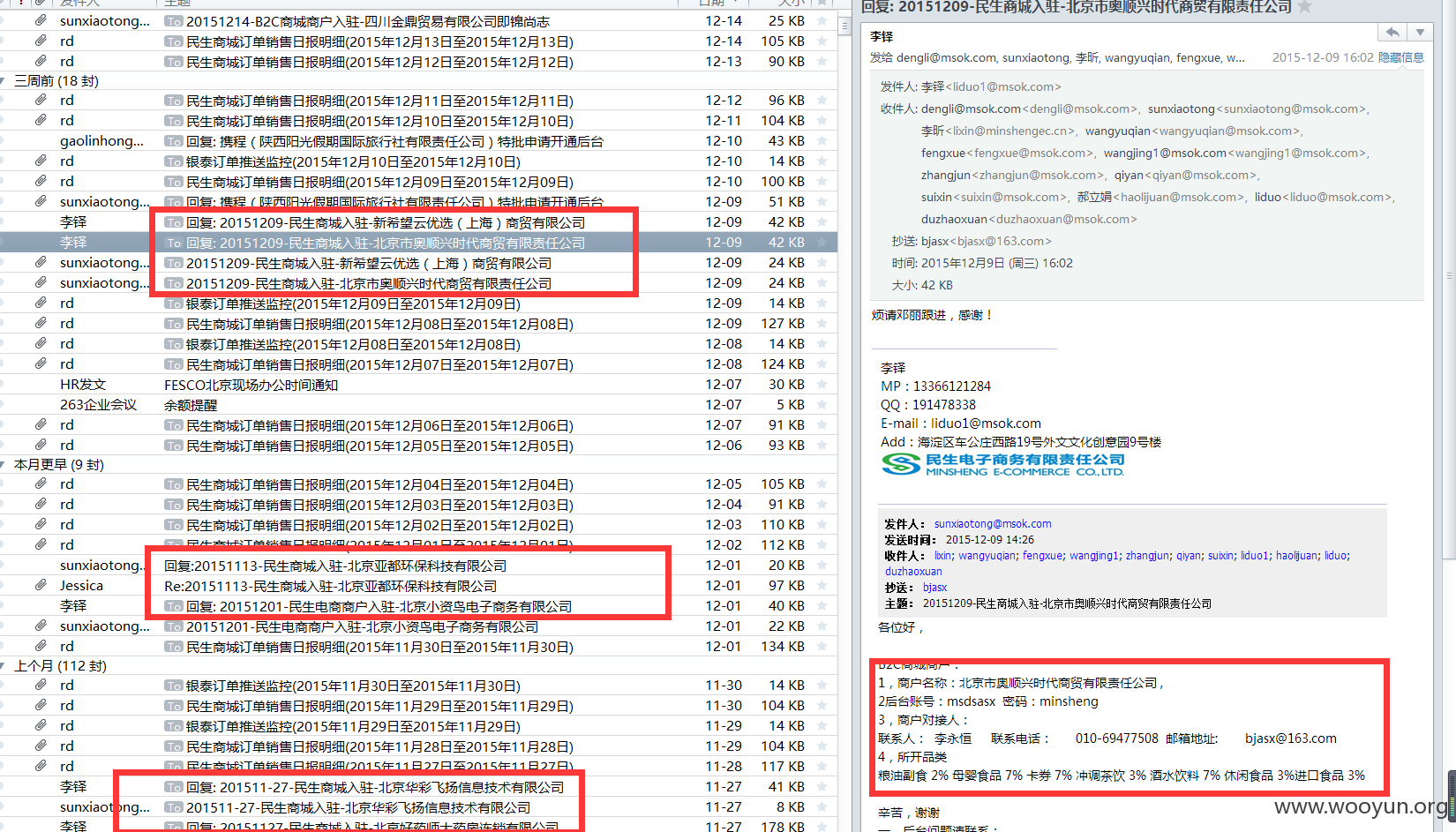Image resolution: width=1456 pixels, height=832 pixels.
Task: Collapse the 上个月 (112 封) group
Action: pyautogui.click(x=4, y=665)
